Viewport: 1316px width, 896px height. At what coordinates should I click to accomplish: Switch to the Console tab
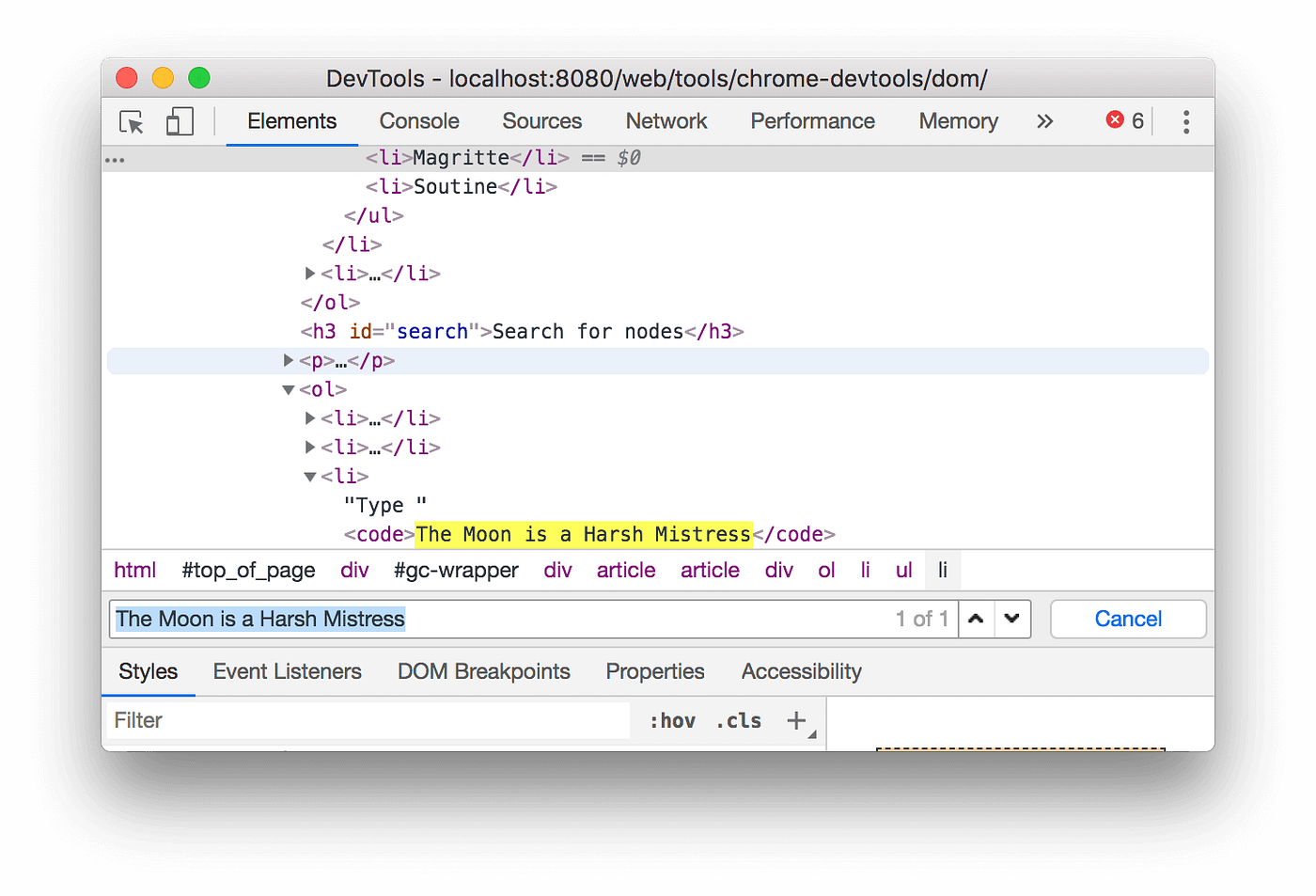(418, 121)
